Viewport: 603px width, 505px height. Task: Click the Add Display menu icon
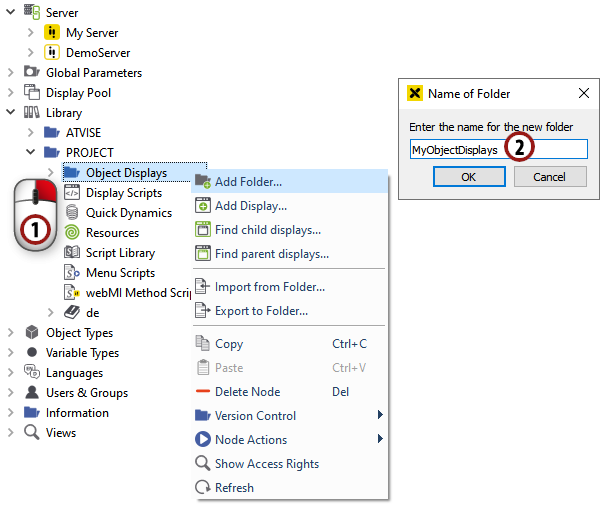[x=203, y=205]
